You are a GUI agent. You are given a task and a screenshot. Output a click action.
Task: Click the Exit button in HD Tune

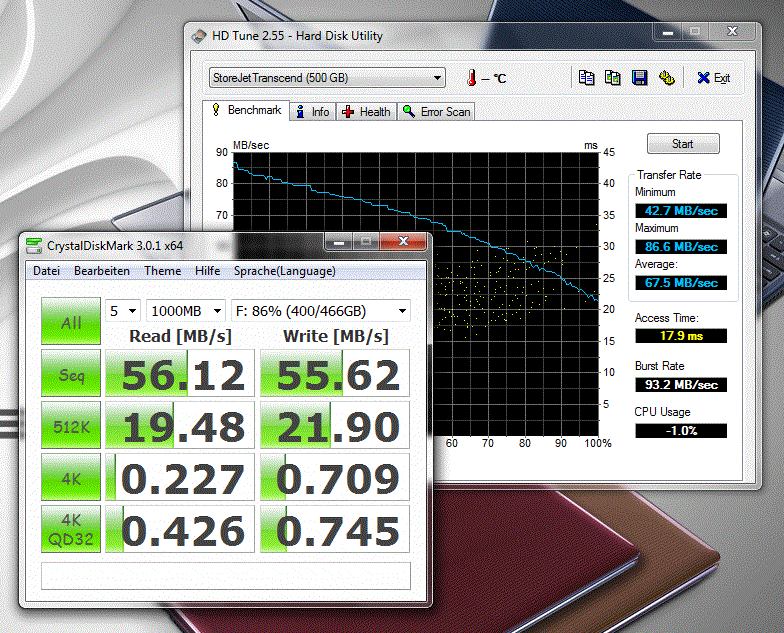coord(714,78)
